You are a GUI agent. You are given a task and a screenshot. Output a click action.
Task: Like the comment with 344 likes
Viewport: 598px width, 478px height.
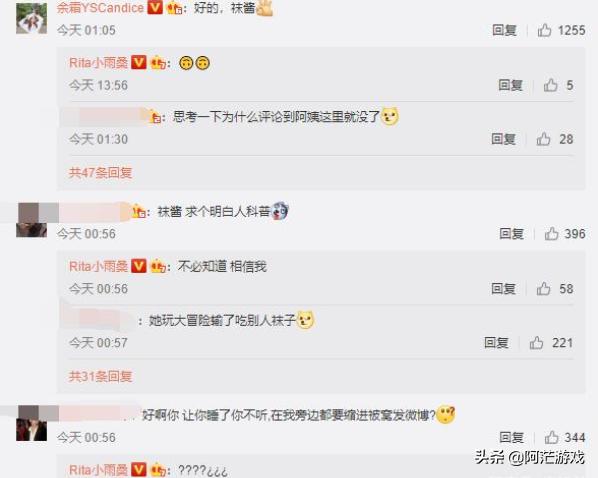[551, 437]
